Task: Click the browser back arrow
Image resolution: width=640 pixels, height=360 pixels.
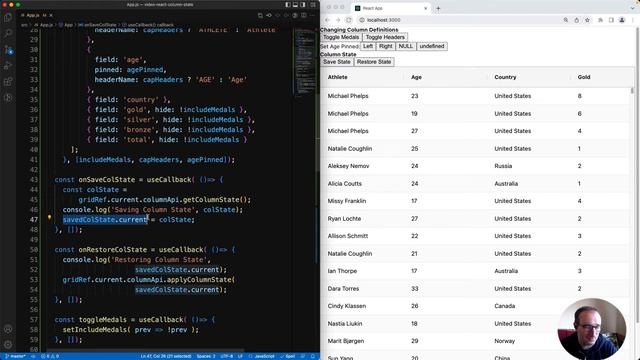Action: (327, 20)
